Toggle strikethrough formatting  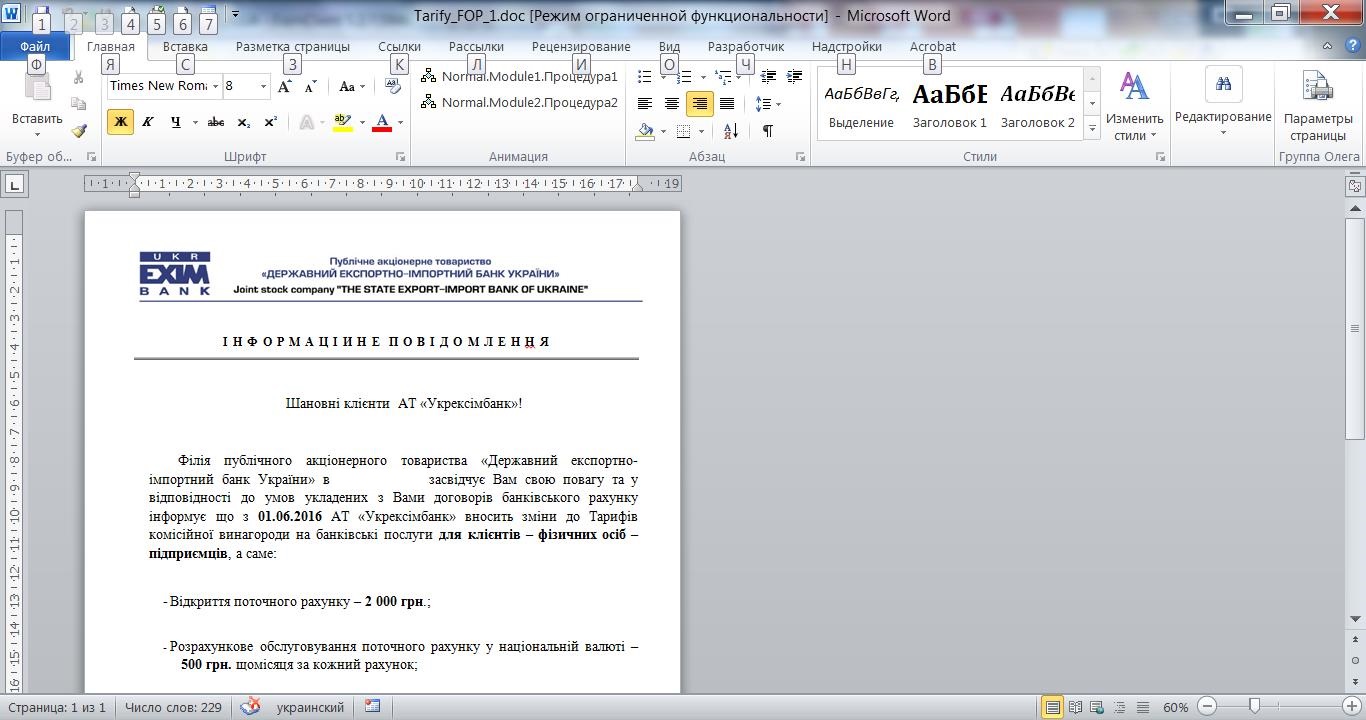pyautogui.click(x=215, y=122)
